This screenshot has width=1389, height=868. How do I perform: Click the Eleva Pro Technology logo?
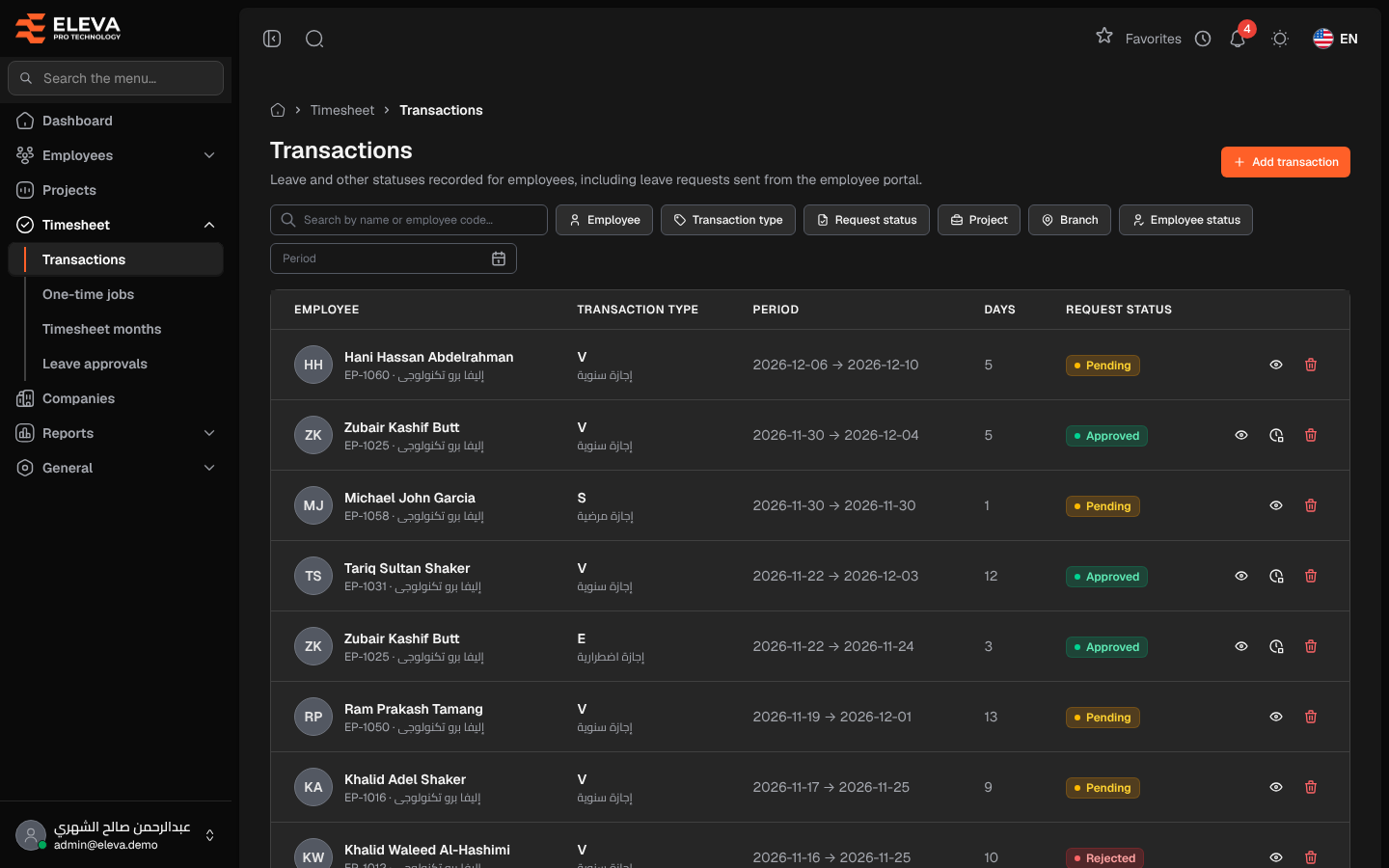click(x=68, y=28)
